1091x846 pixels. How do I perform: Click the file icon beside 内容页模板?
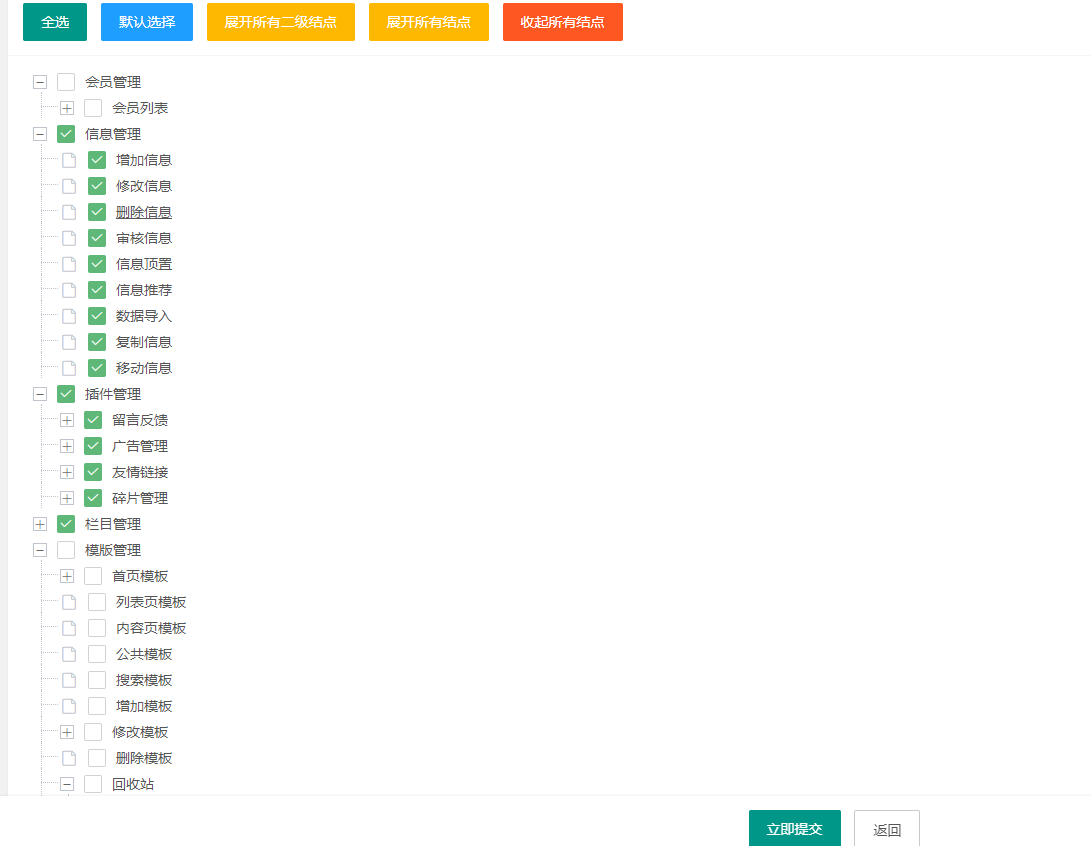click(69, 628)
